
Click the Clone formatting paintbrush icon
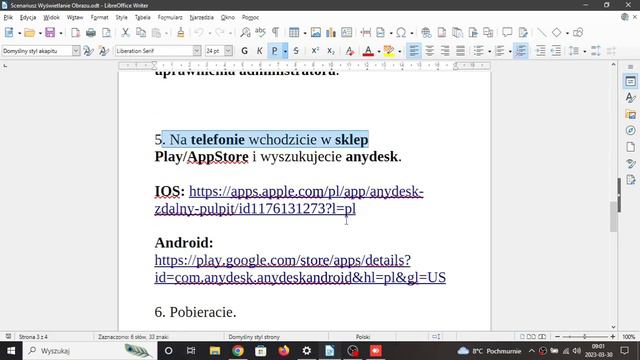(x=181, y=33)
